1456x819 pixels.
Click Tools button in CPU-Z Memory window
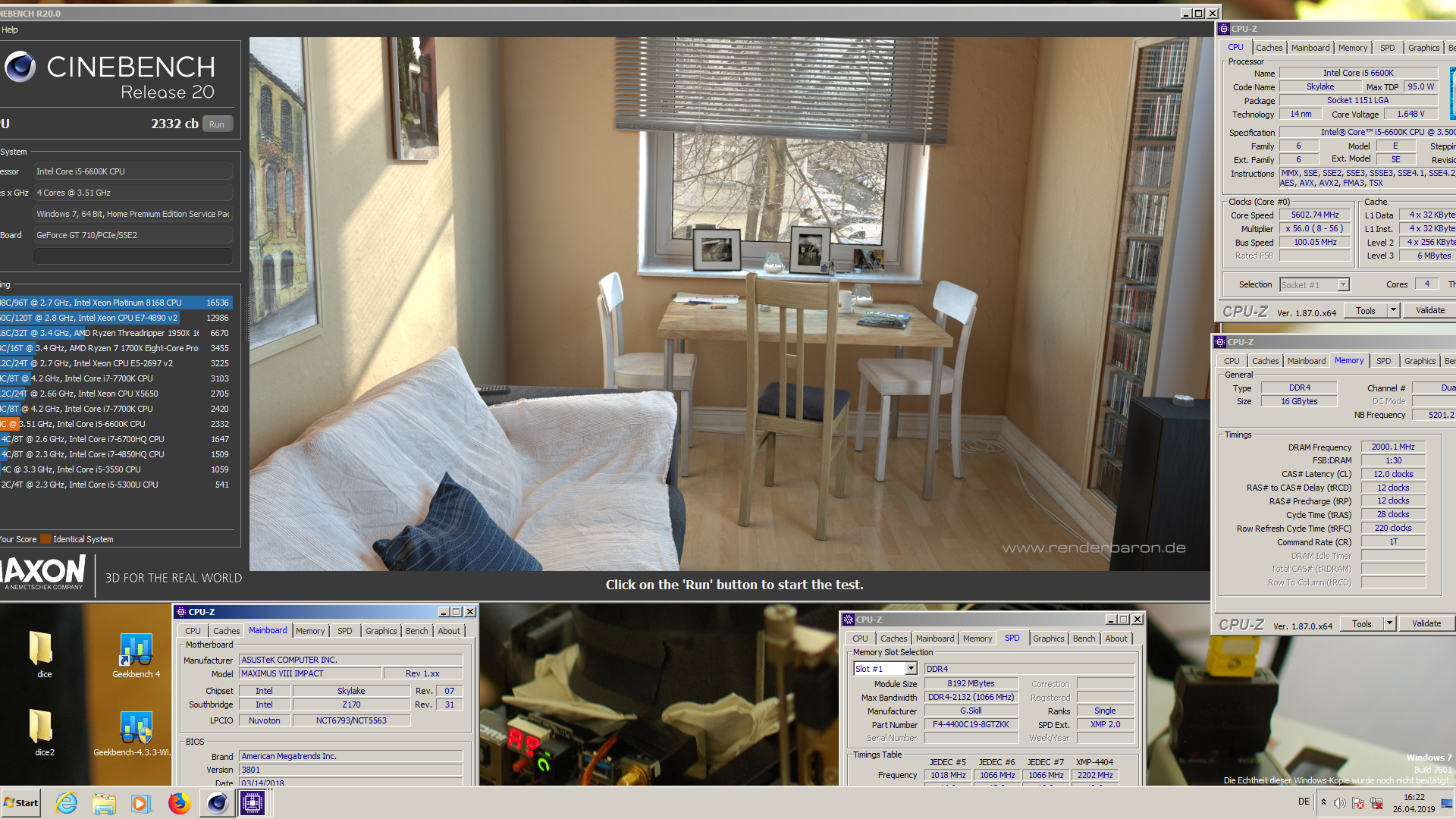(x=1362, y=623)
